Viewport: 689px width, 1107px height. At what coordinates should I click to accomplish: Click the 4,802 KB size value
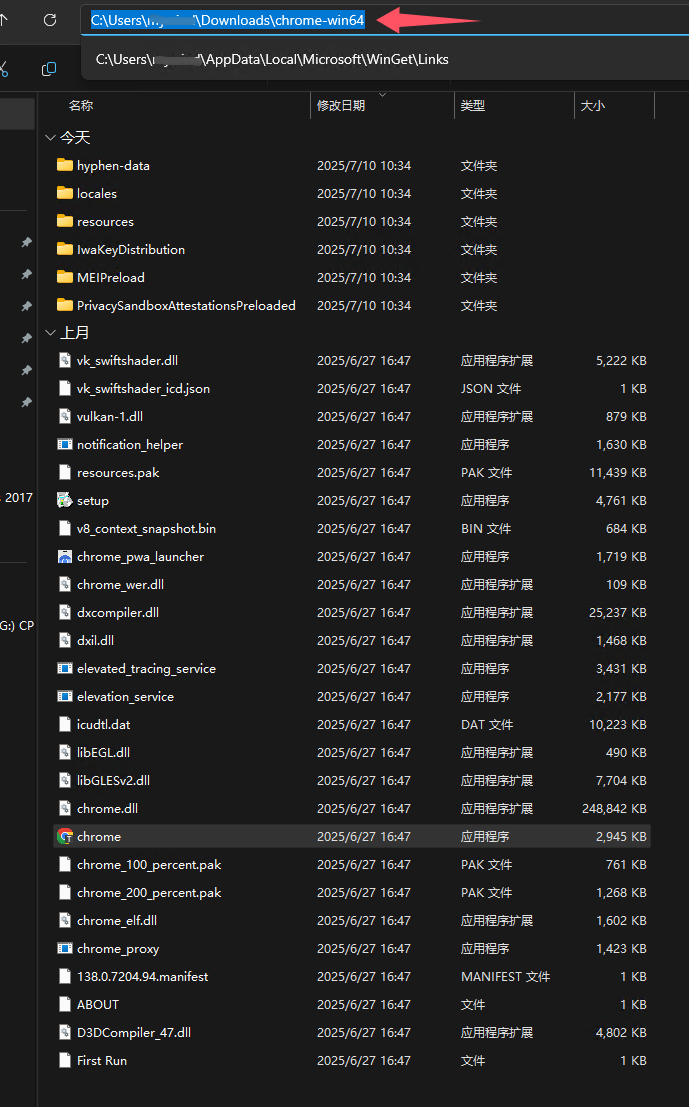[621, 1033]
